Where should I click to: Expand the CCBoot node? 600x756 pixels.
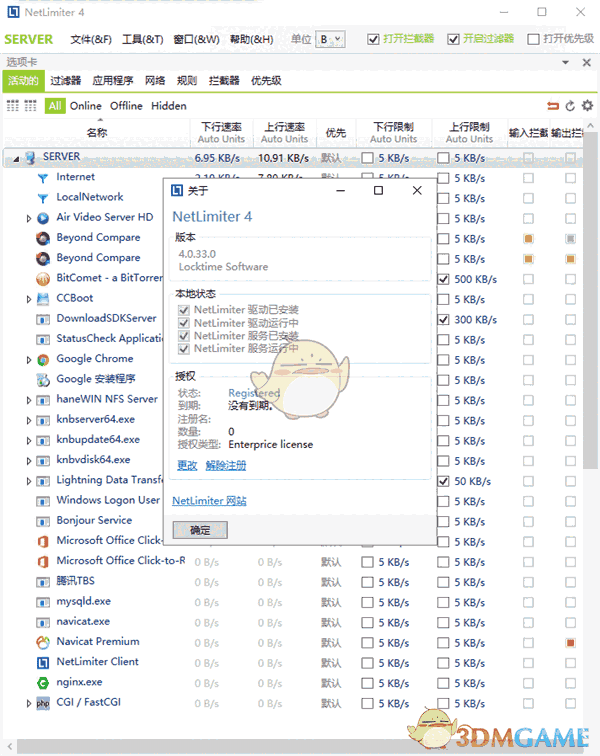[28, 299]
